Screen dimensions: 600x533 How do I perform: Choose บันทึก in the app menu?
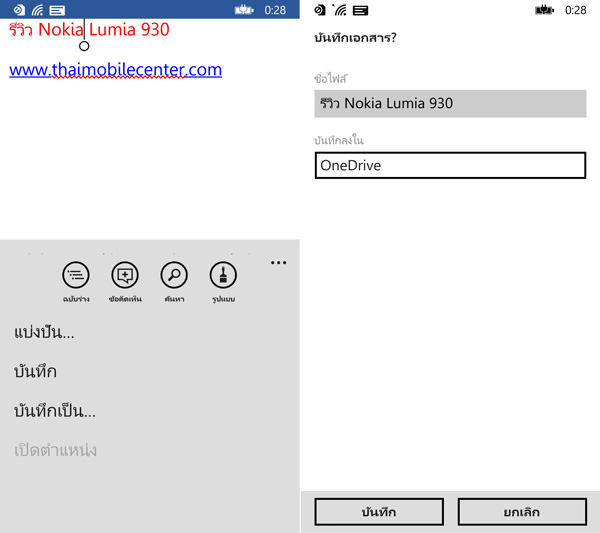pos(35,372)
